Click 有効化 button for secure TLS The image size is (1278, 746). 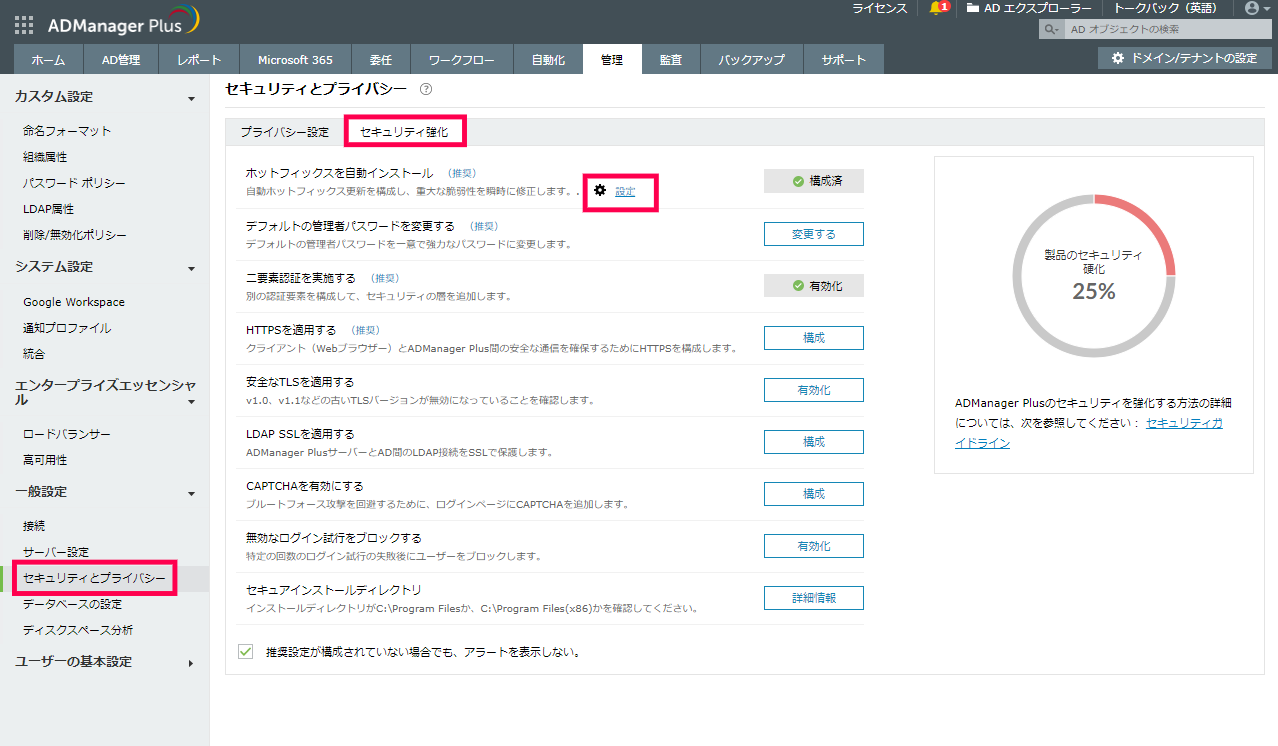click(814, 390)
